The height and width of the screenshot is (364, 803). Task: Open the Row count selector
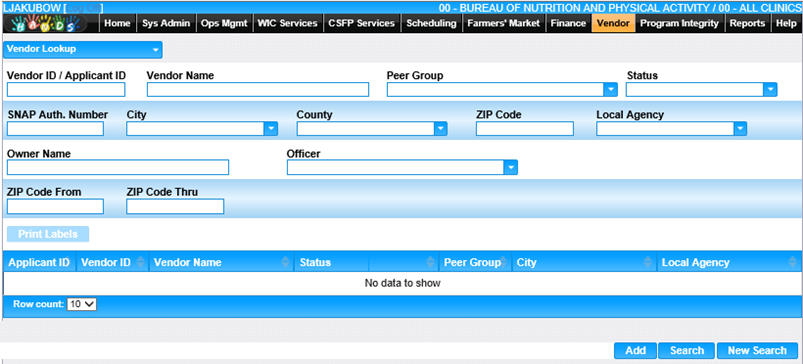coord(82,304)
